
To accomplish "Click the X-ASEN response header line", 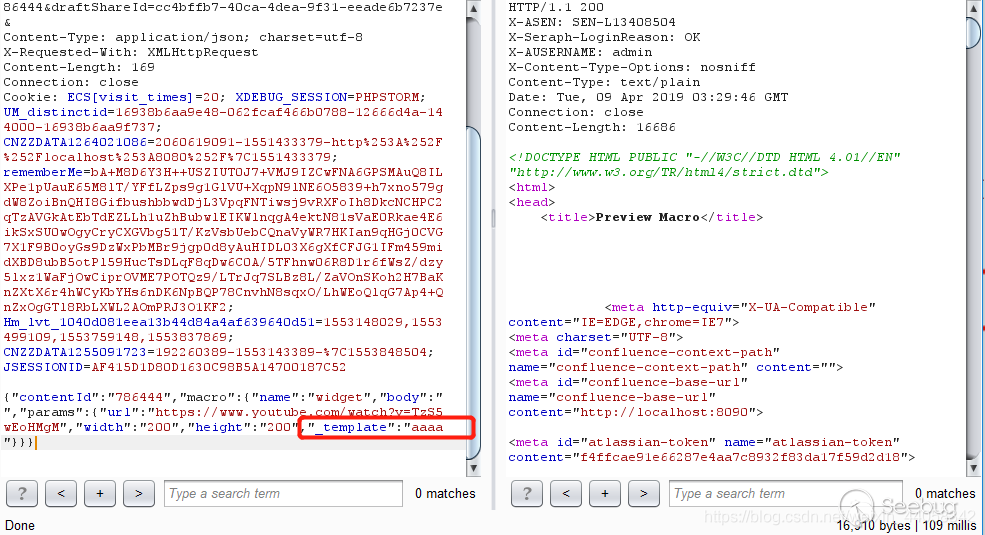I will 592,22.
